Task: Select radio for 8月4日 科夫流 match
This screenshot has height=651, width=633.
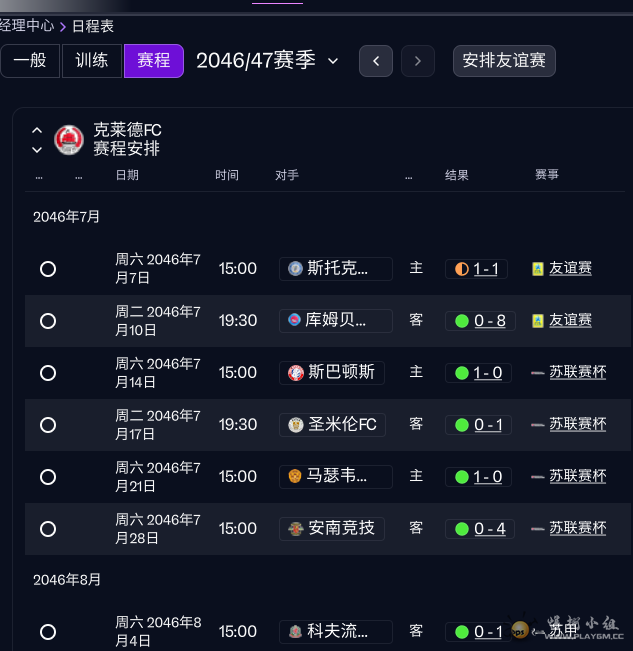Action: pyautogui.click(x=48, y=632)
